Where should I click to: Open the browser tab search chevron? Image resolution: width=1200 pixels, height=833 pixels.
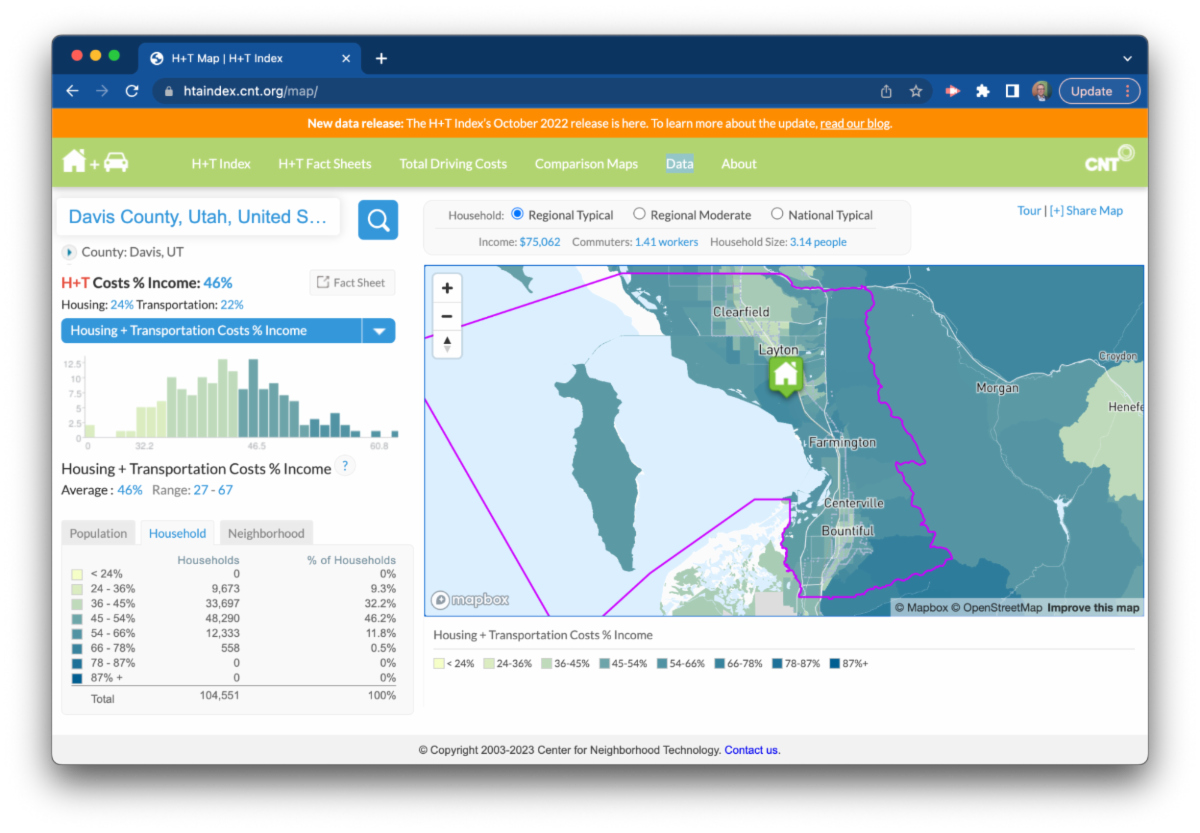[1127, 58]
